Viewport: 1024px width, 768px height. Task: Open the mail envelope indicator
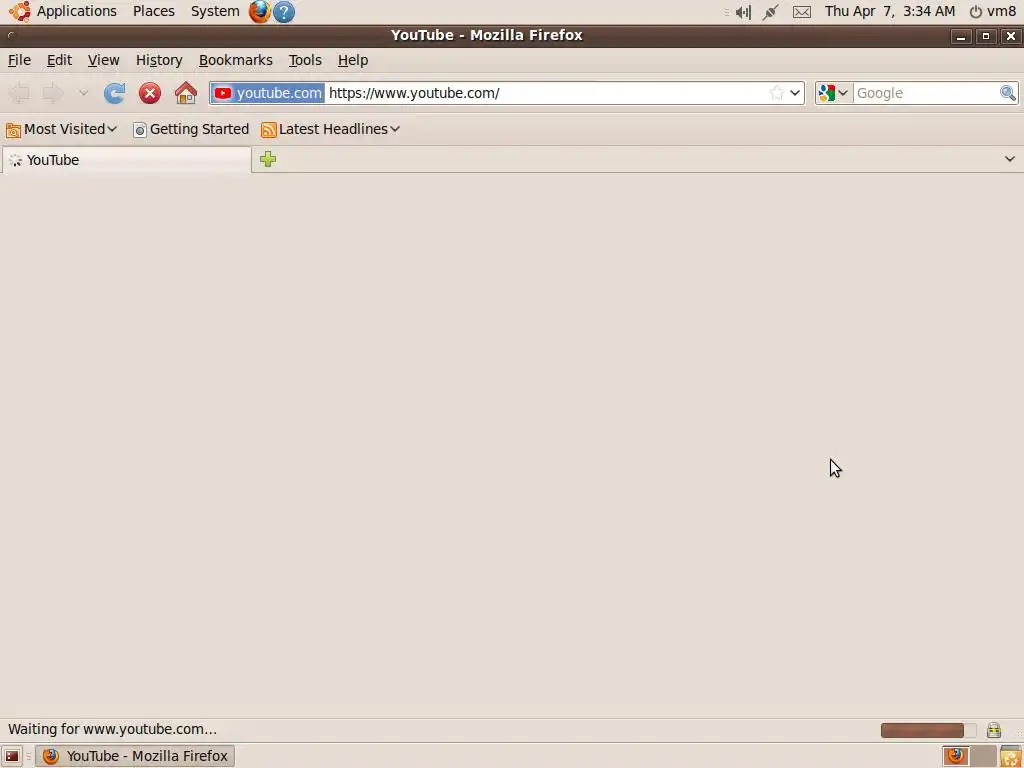point(802,12)
